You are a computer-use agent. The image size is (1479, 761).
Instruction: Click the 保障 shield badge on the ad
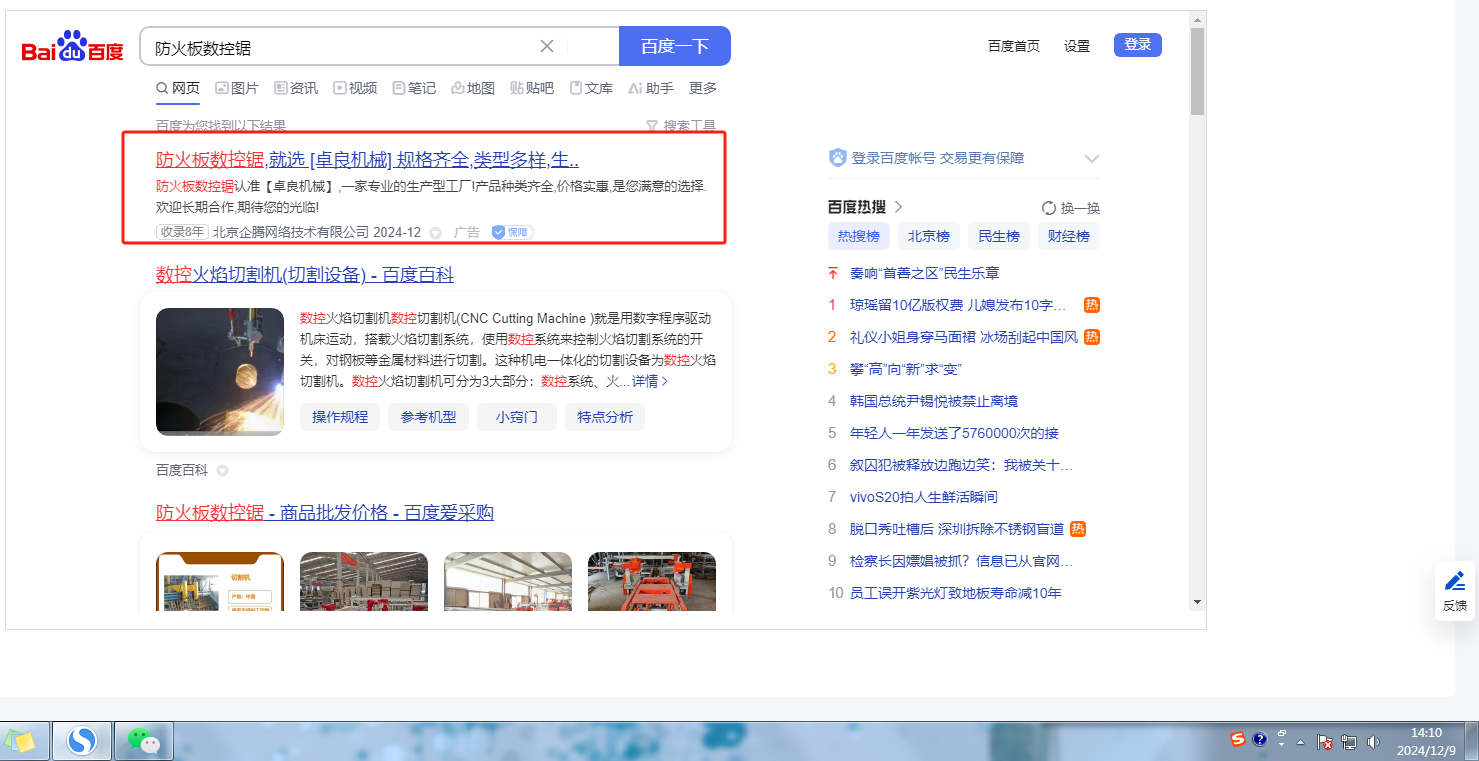512,232
